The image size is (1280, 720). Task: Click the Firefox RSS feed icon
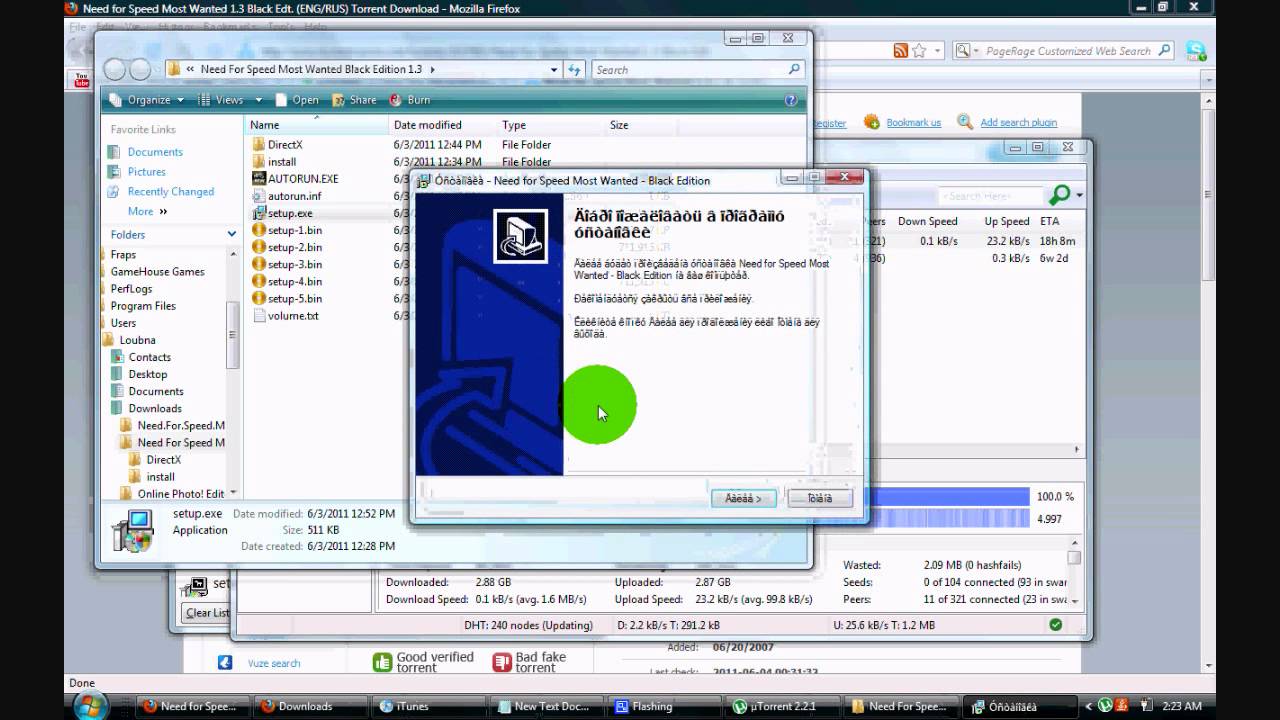point(901,51)
